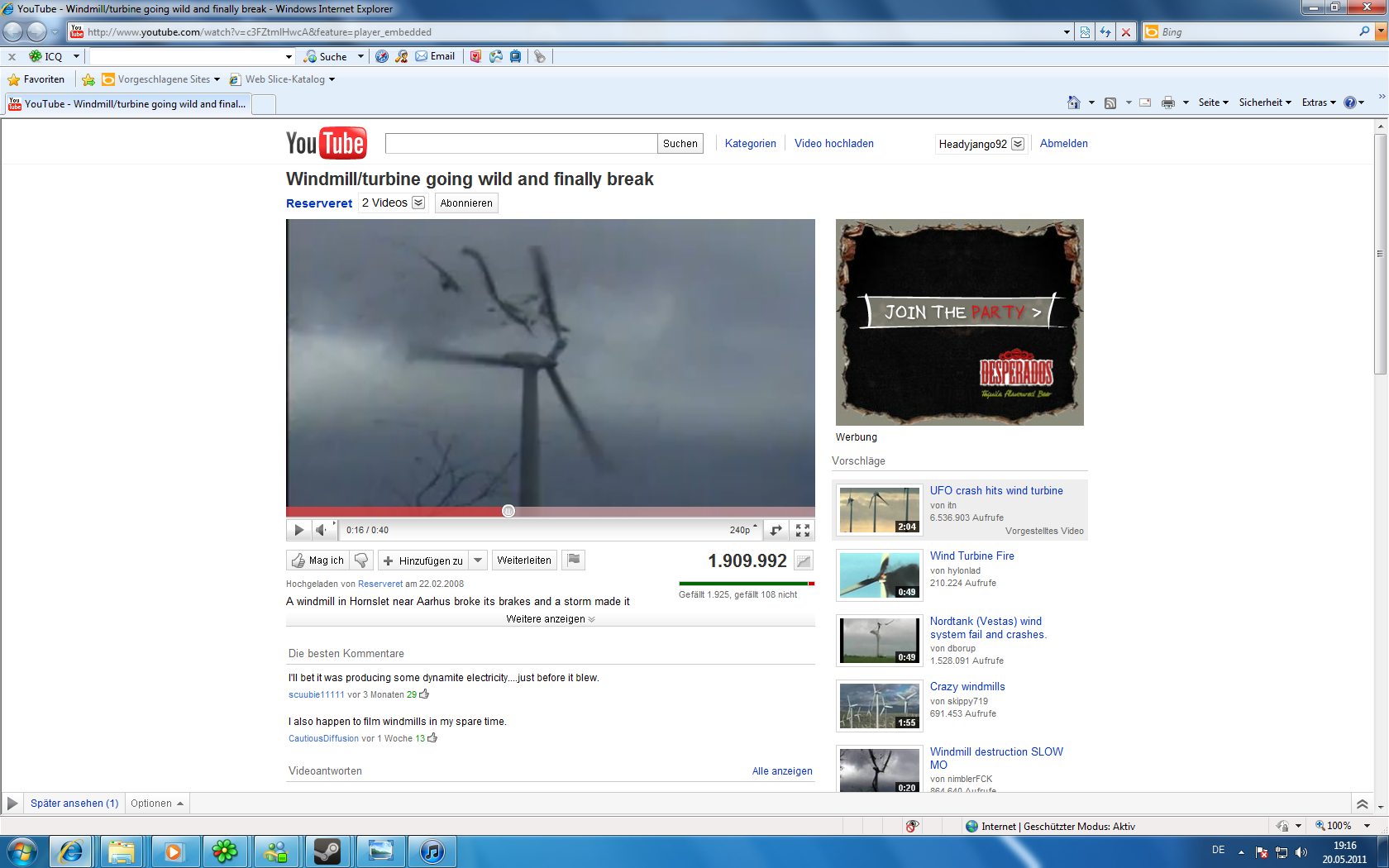This screenshot has width=1389, height=868.
Task: Click the add to favorites bar star icon
Action: coord(88,79)
